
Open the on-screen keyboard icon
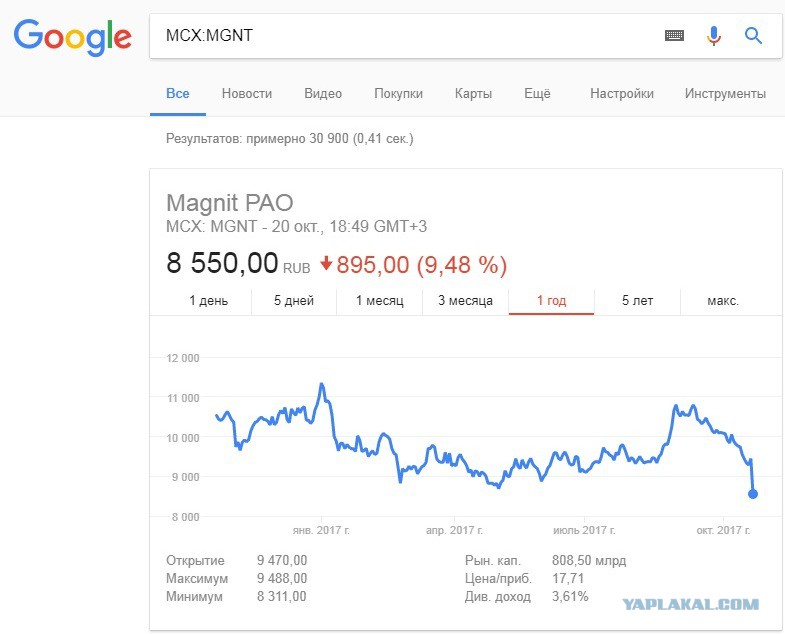[674, 36]
